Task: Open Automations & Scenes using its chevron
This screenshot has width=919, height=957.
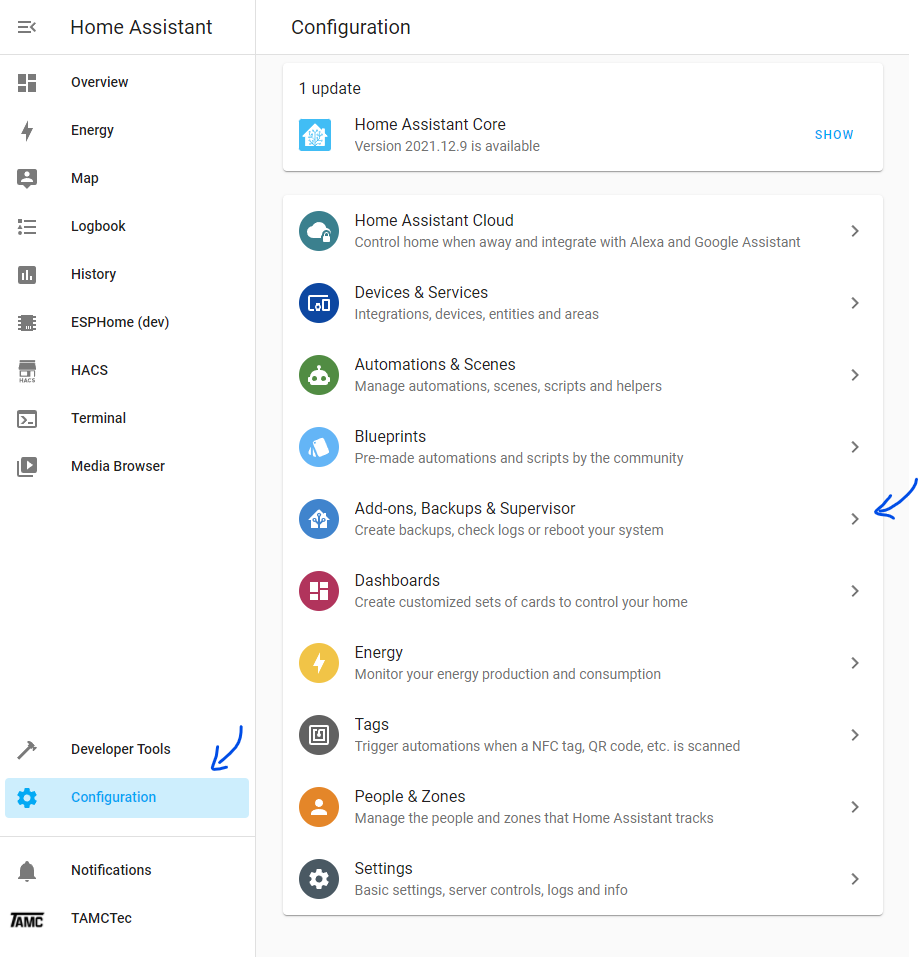Action: tap(855, 375)
